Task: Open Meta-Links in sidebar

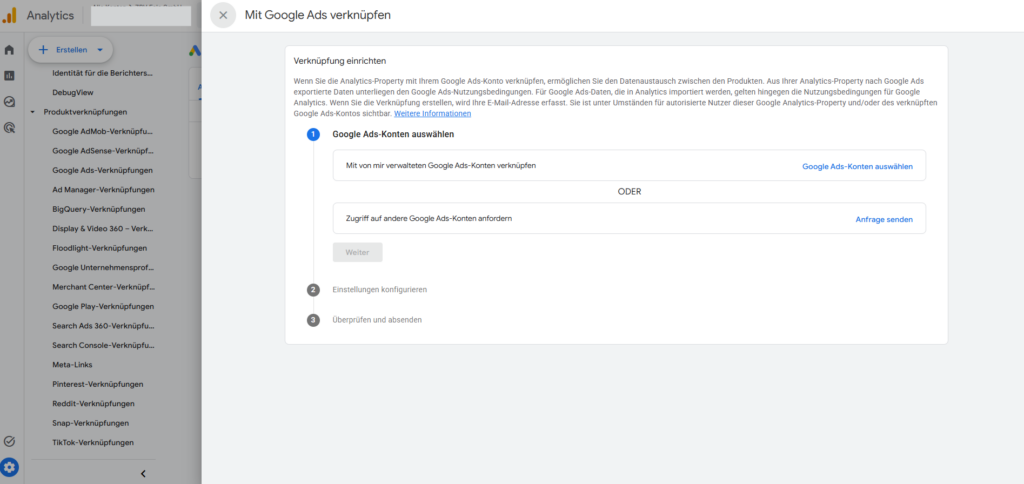Action: coord(72,364)
